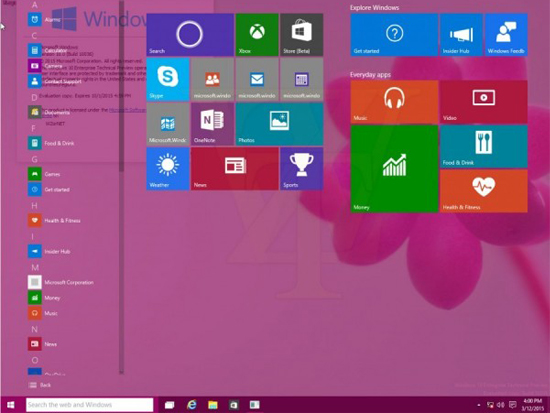The width and height of the screenshot is (550, 413).
Task: Open the Store icon on the taskbar
Action: (x=234, y=405)
